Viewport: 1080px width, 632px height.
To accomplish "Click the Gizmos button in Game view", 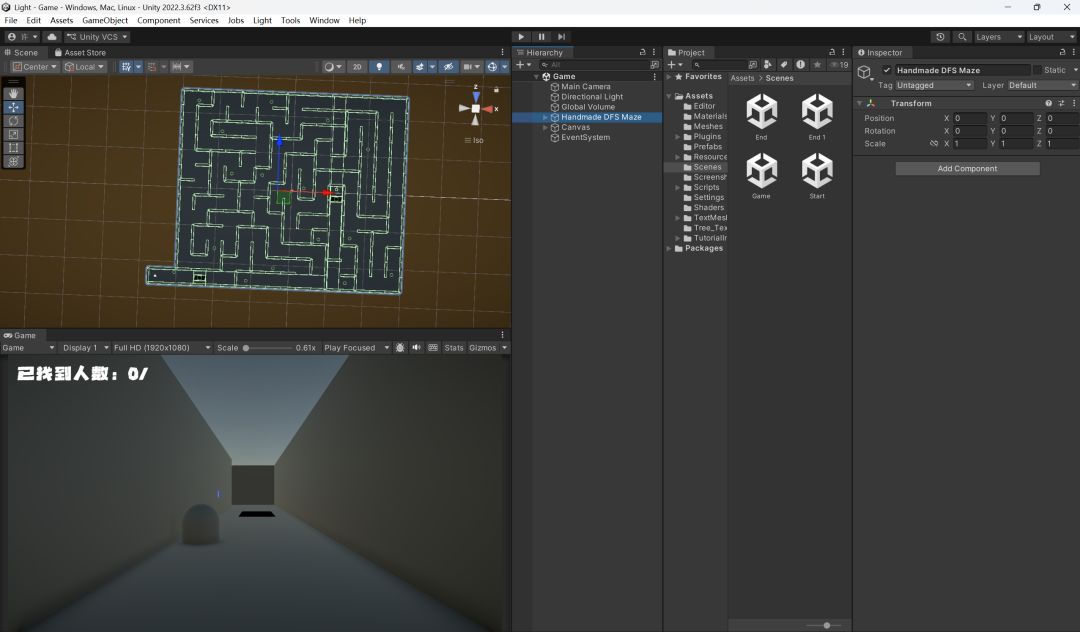I will point(483,348).
